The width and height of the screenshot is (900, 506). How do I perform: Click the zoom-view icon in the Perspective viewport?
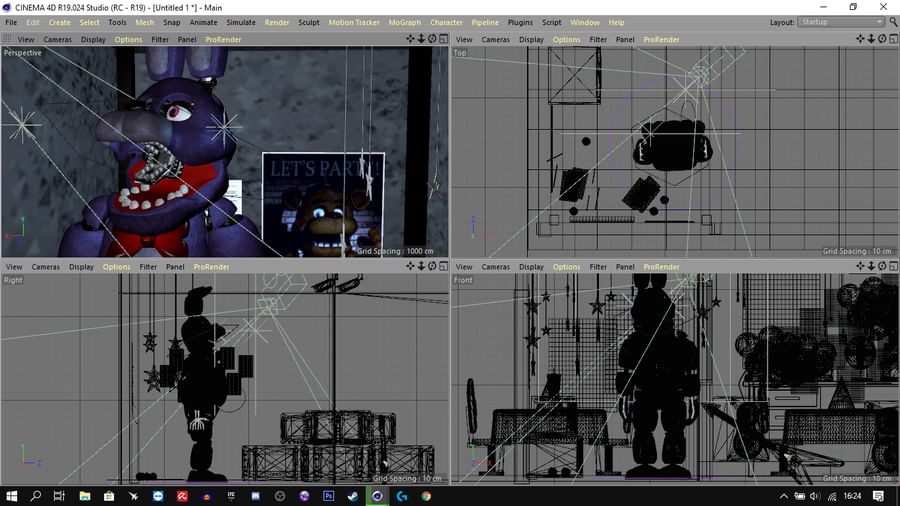421,39
